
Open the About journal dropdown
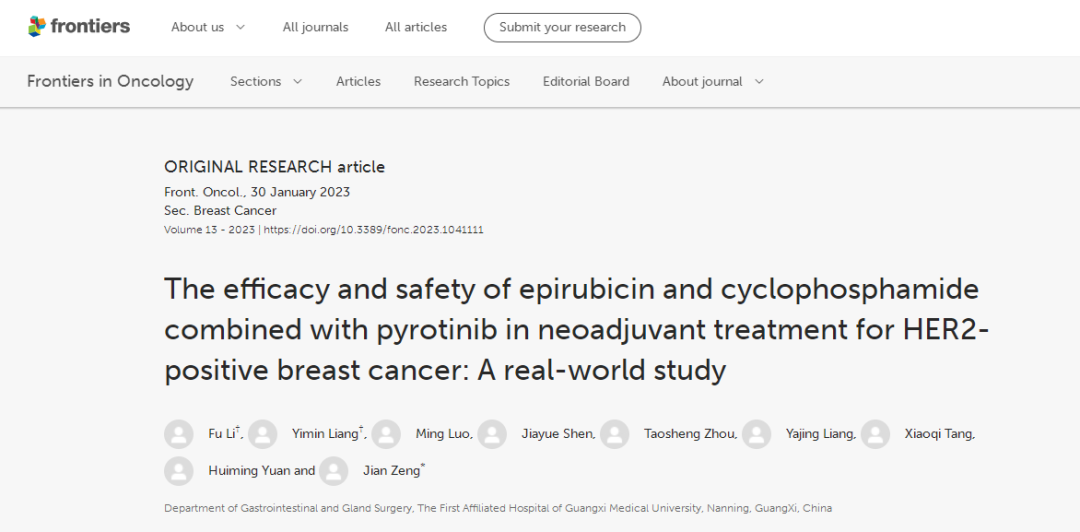[x=712, y=81]
